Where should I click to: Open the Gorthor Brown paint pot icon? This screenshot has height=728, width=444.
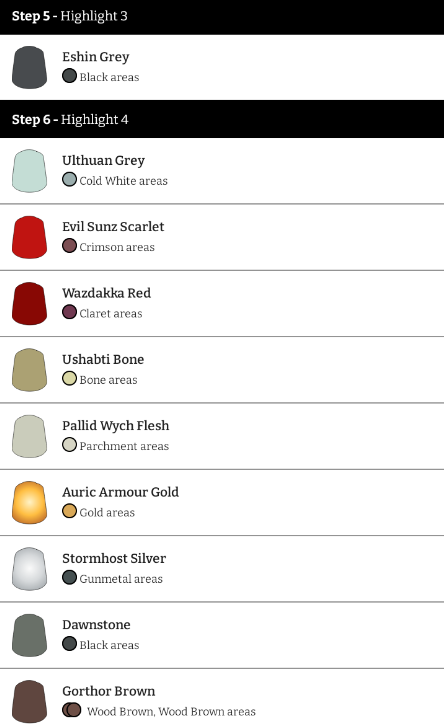(29, 702)
